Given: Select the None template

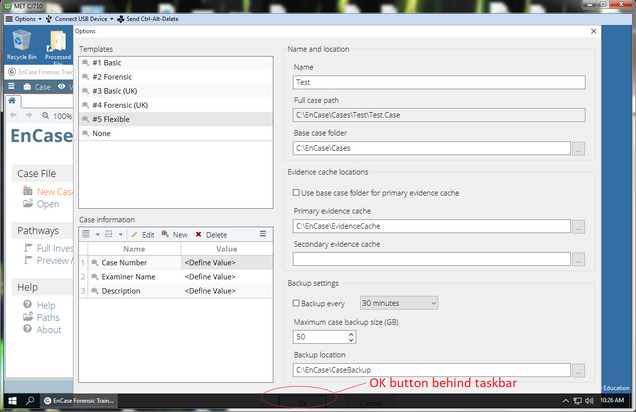Looking at the screenshot, I should click(x=101, y=133).
